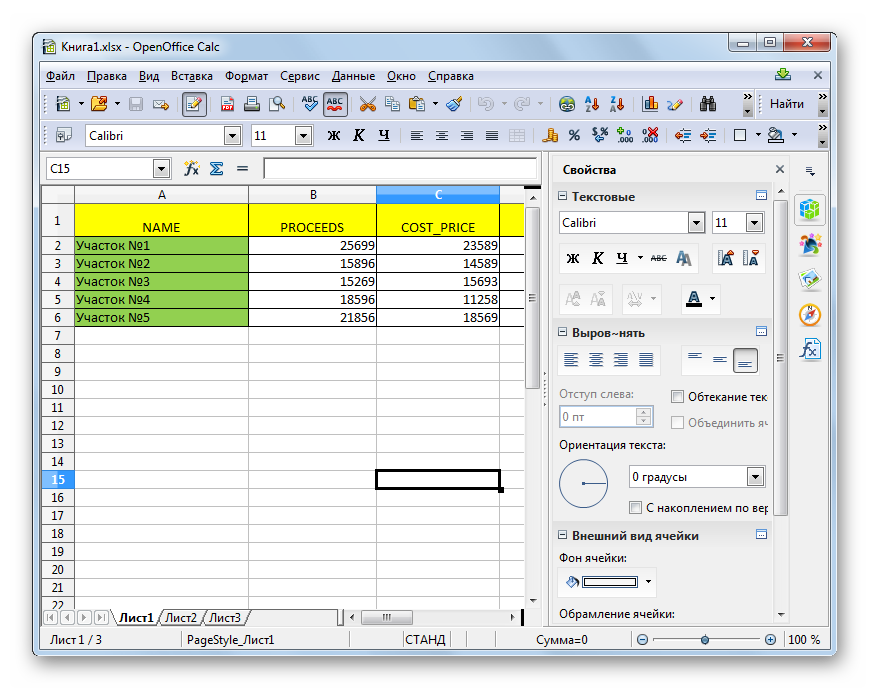Image resolution: width=870 pixels, height=689 pixels.
Task: Open the Файл menu
Action: click(x=60, y=76)
